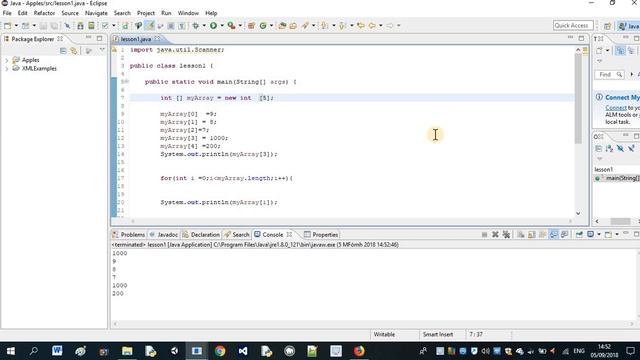Click the Last Edit Location arrow icon
This screenshot has height=360, width=640.
361,26
